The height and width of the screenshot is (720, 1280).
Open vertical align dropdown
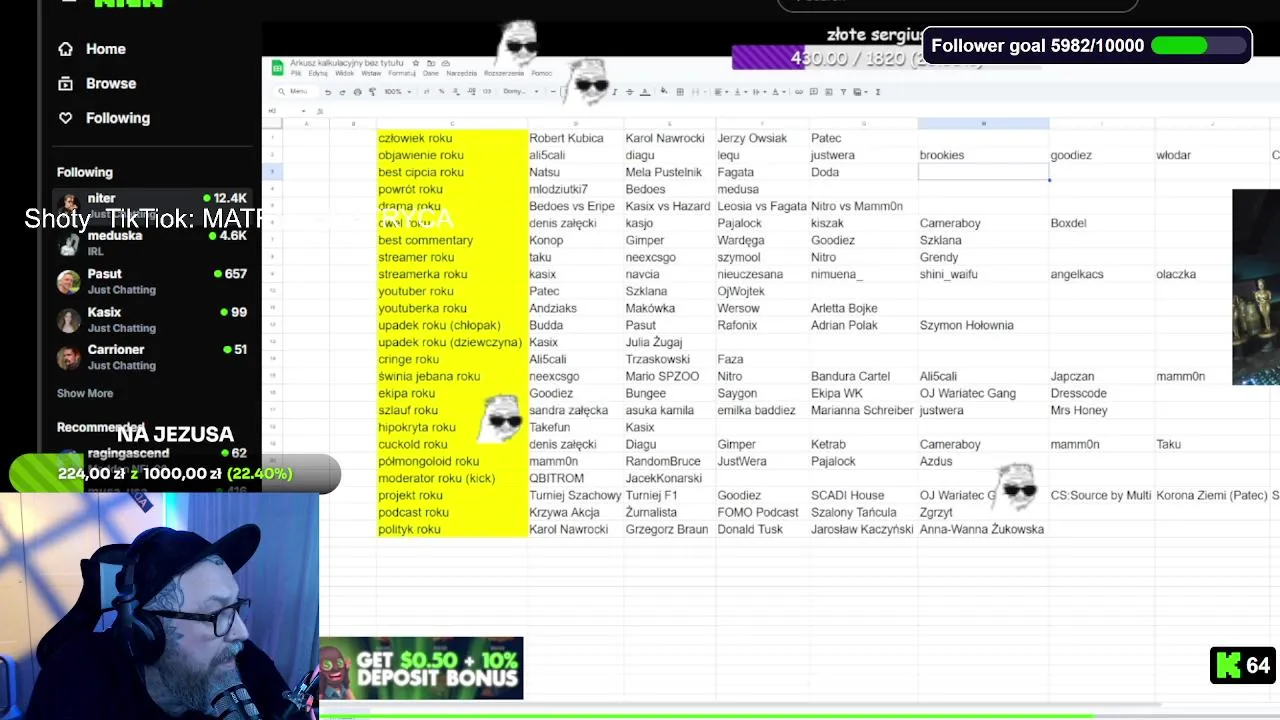tap(740, 92)
